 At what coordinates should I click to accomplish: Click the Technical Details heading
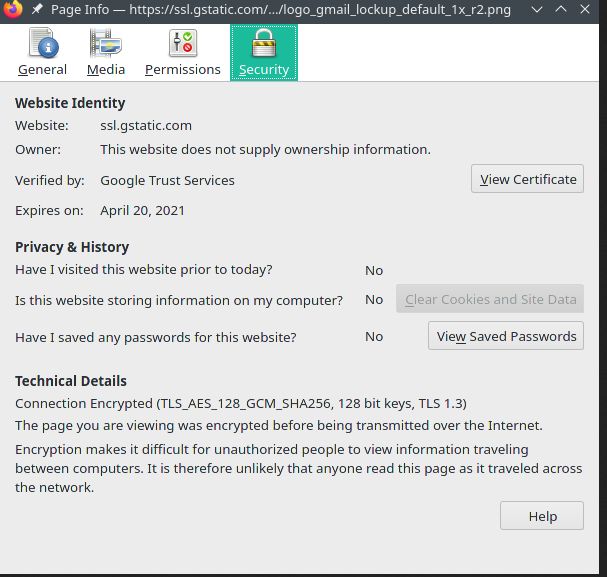71,381
